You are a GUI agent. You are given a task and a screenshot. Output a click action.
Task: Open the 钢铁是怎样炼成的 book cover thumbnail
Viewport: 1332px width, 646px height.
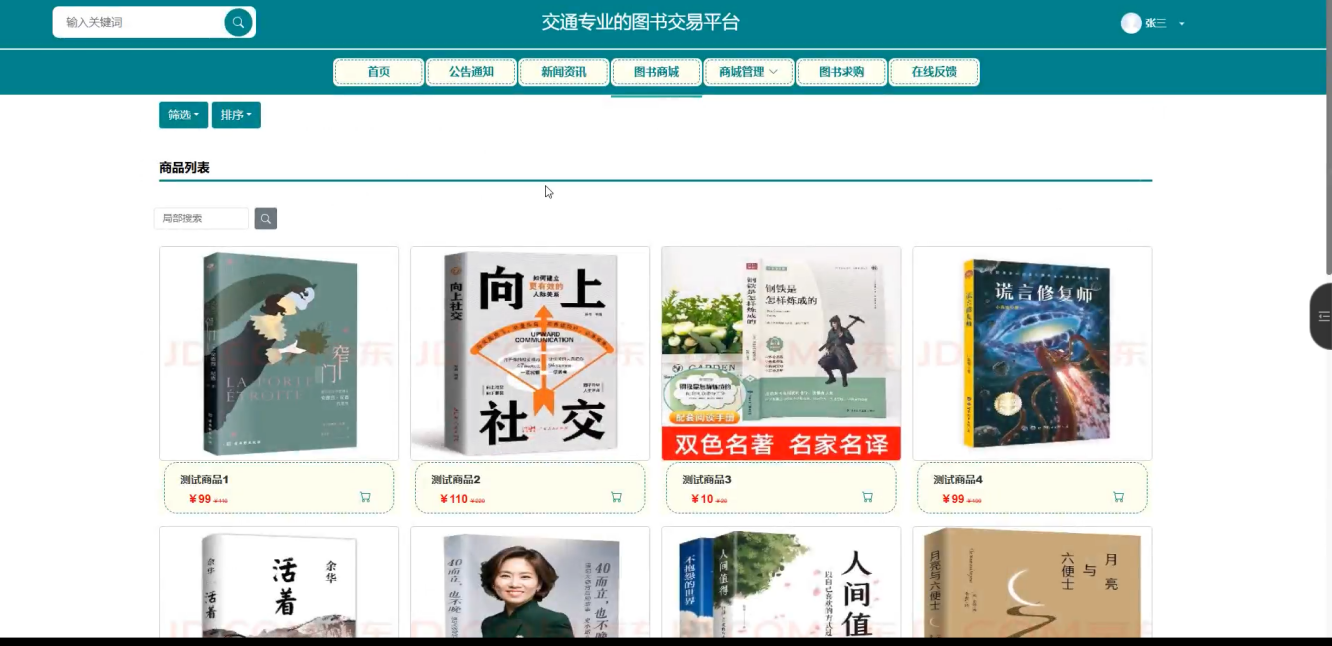(781, 353)
